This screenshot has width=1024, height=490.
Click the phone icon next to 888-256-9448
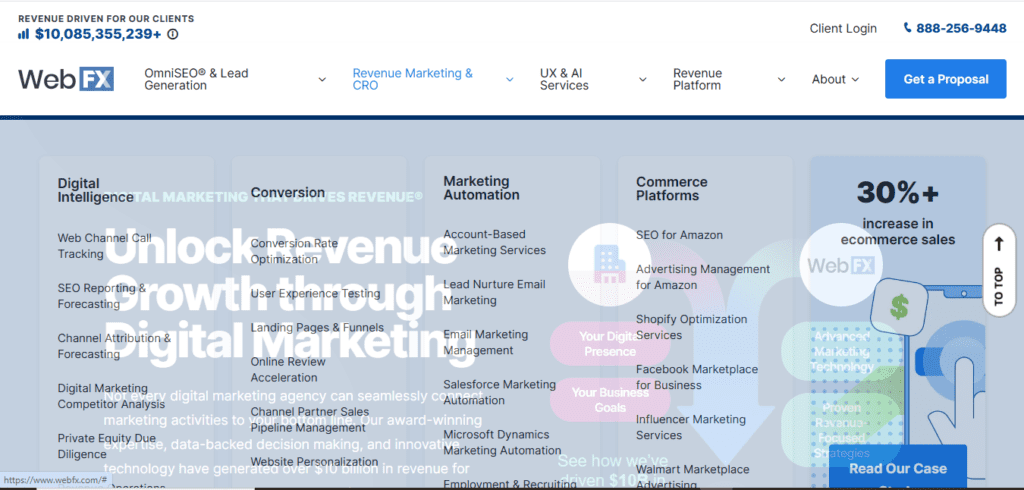pos(908,27)
